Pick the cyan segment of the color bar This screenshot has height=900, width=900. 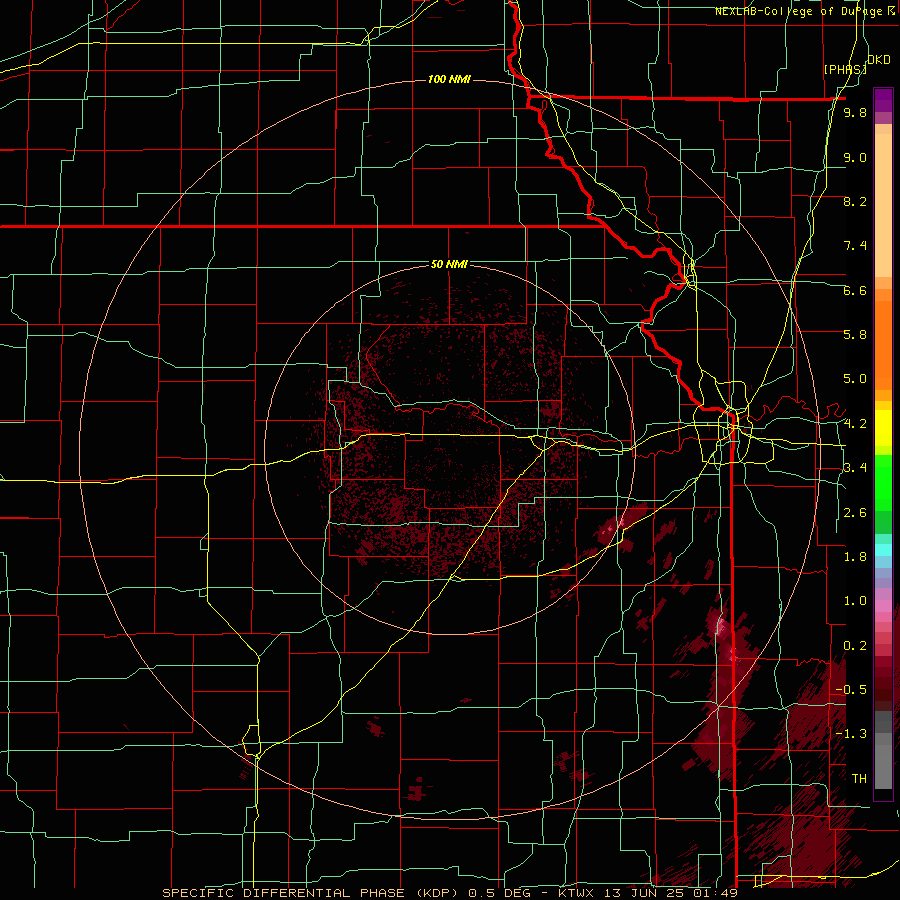[883, 550]
